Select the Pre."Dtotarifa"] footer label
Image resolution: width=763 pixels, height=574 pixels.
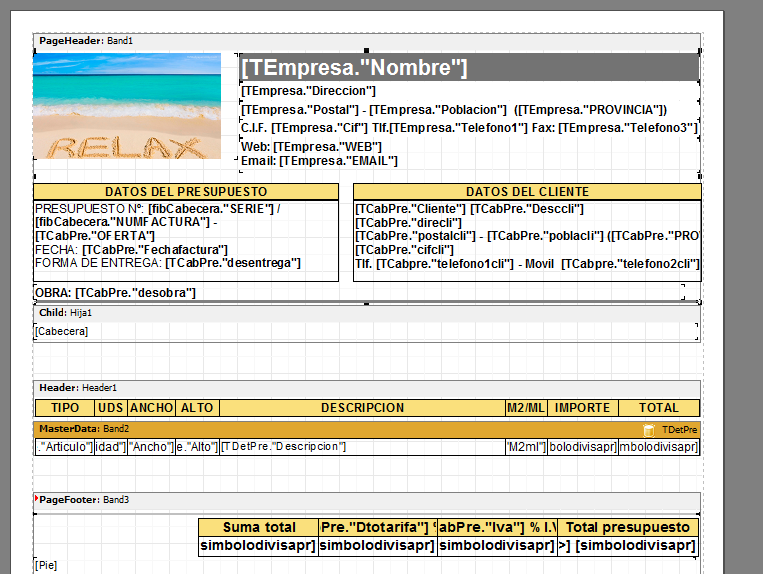click(378, 527)
